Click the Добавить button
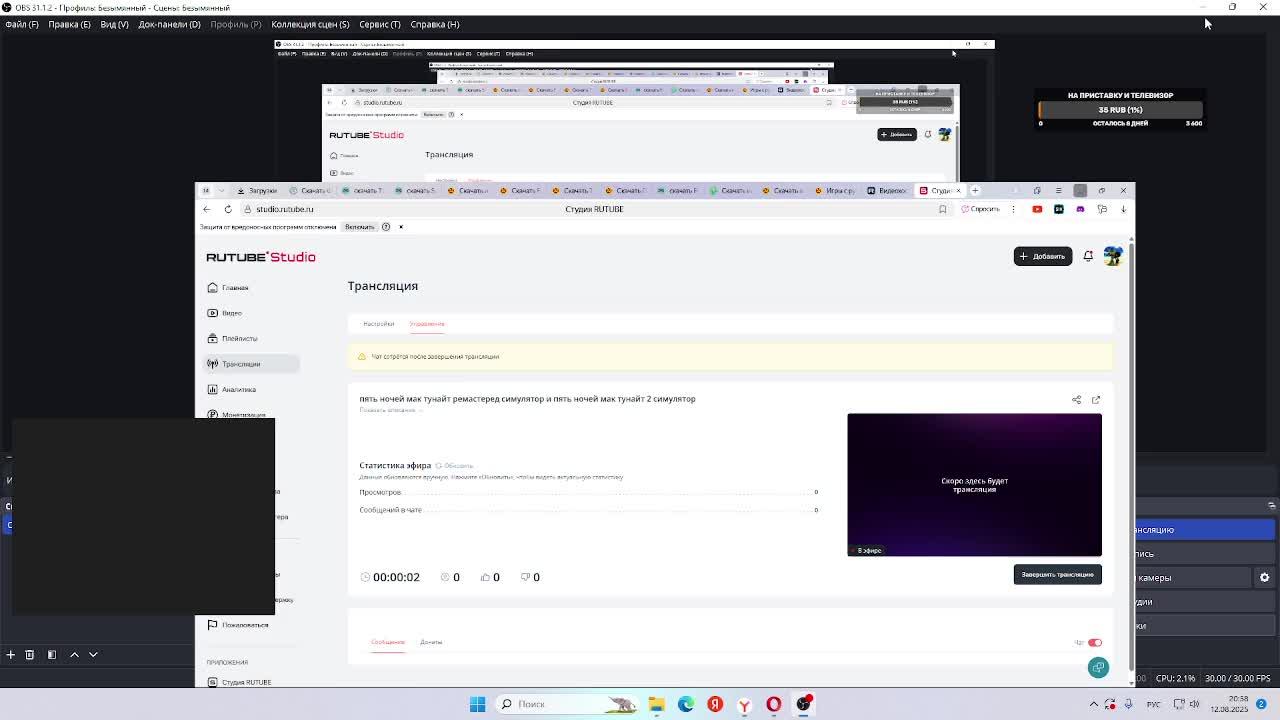 tap(1042, 256)
